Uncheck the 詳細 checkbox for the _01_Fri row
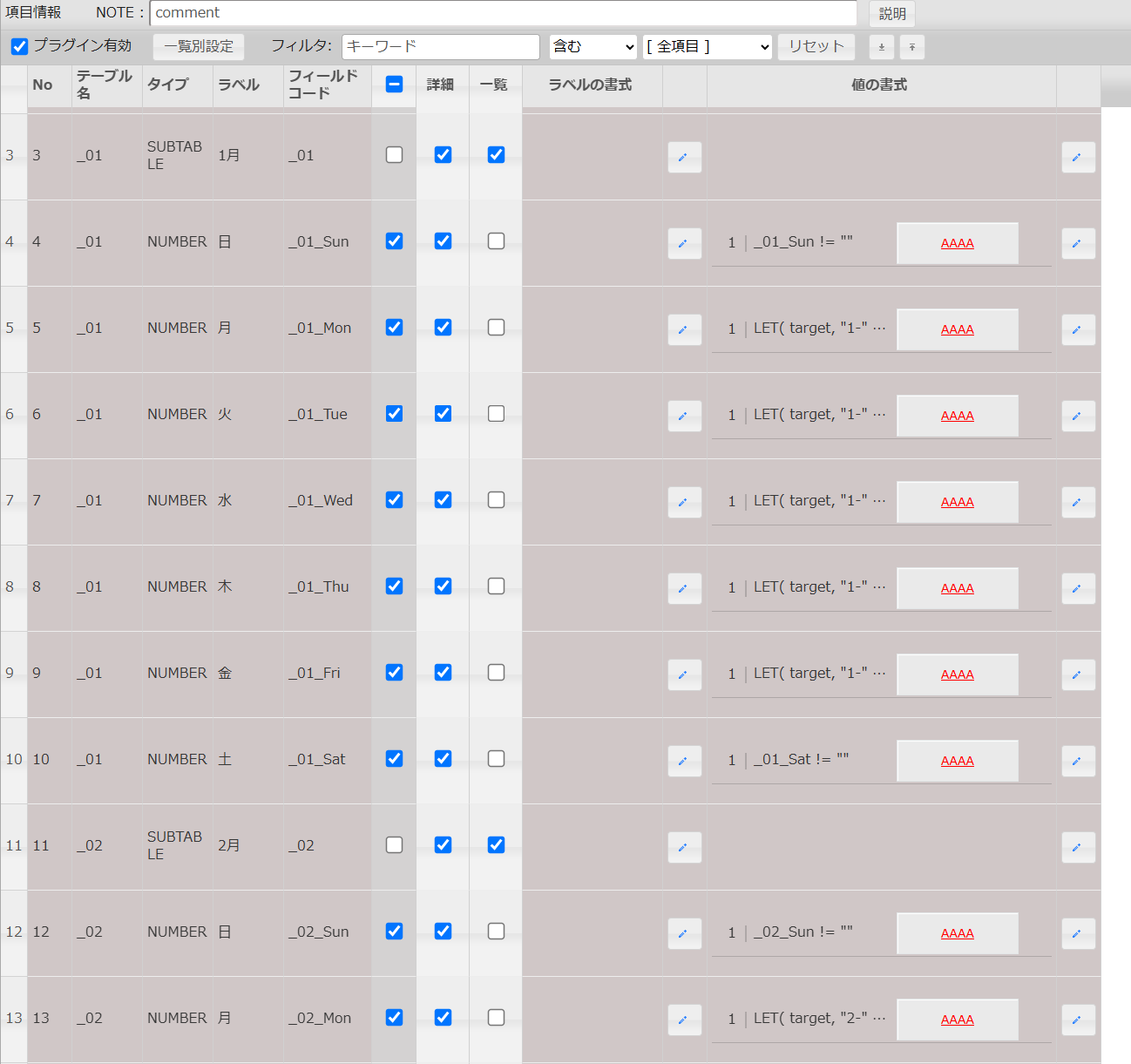This screenshot has width=1131, height=1064. tap(443, 673)
